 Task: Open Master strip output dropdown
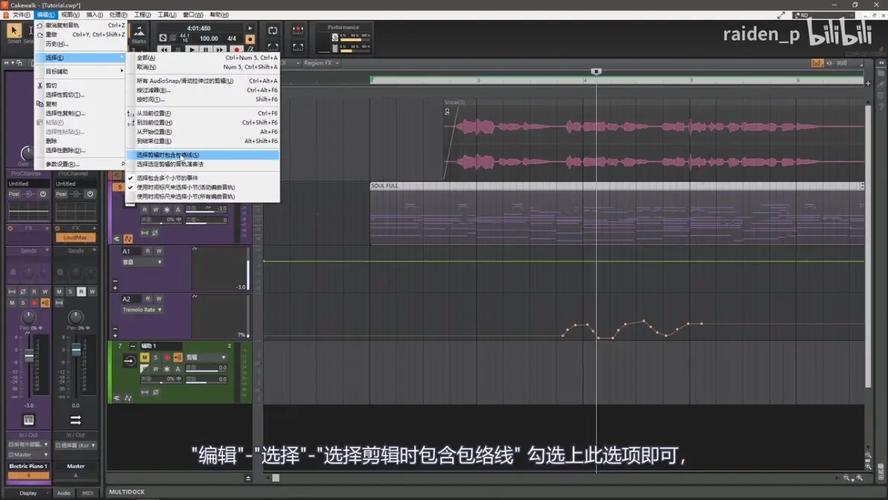click(75, 445)
